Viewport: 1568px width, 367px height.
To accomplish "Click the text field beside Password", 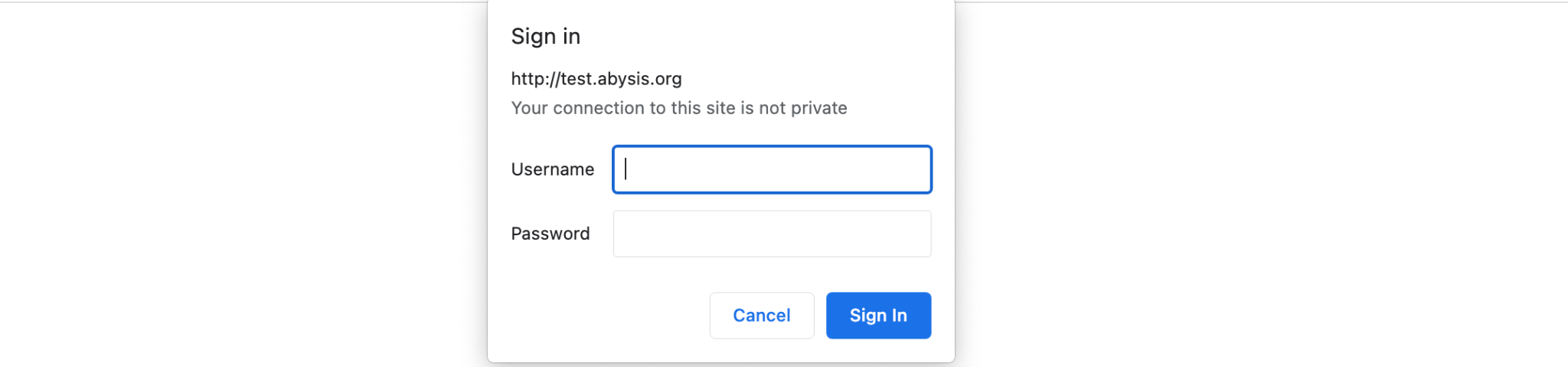I will [x=772, y=234].
